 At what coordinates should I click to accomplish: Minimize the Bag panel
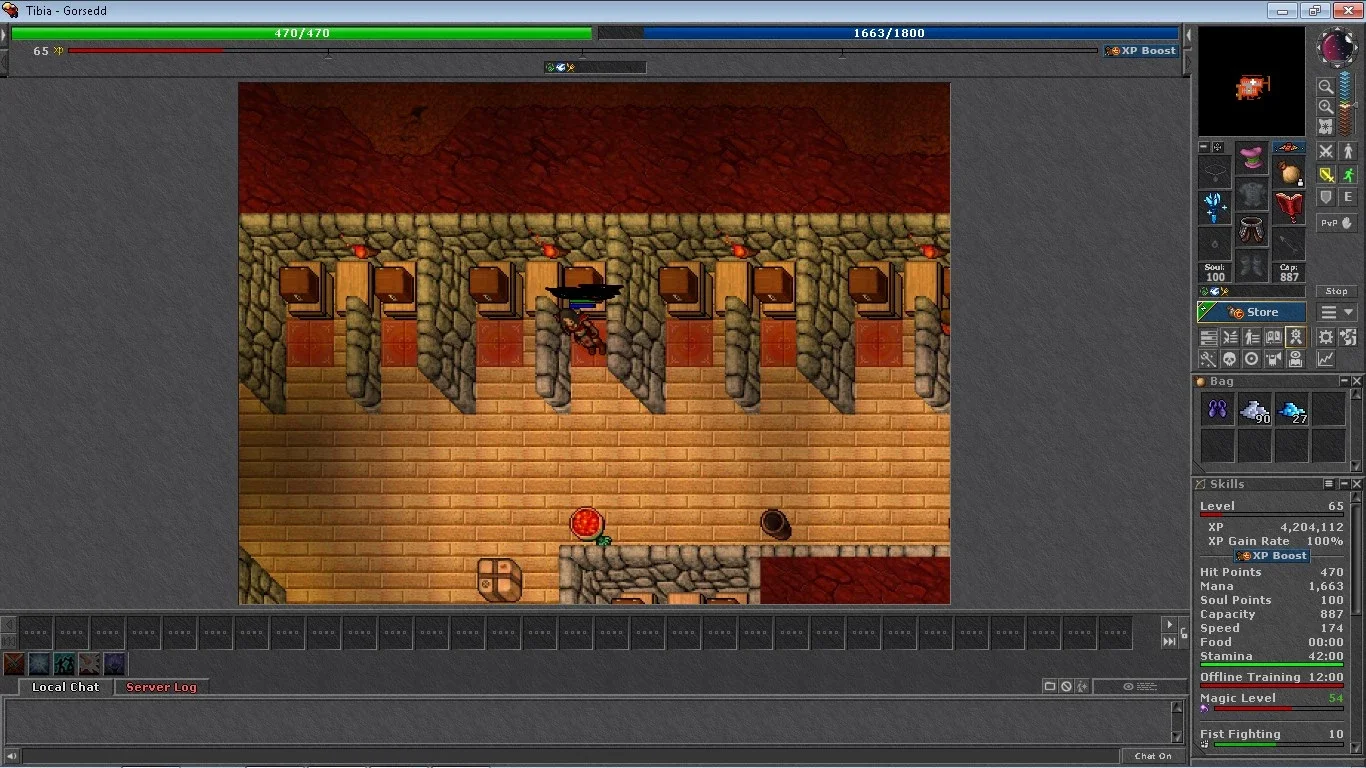click(1344, 381)
